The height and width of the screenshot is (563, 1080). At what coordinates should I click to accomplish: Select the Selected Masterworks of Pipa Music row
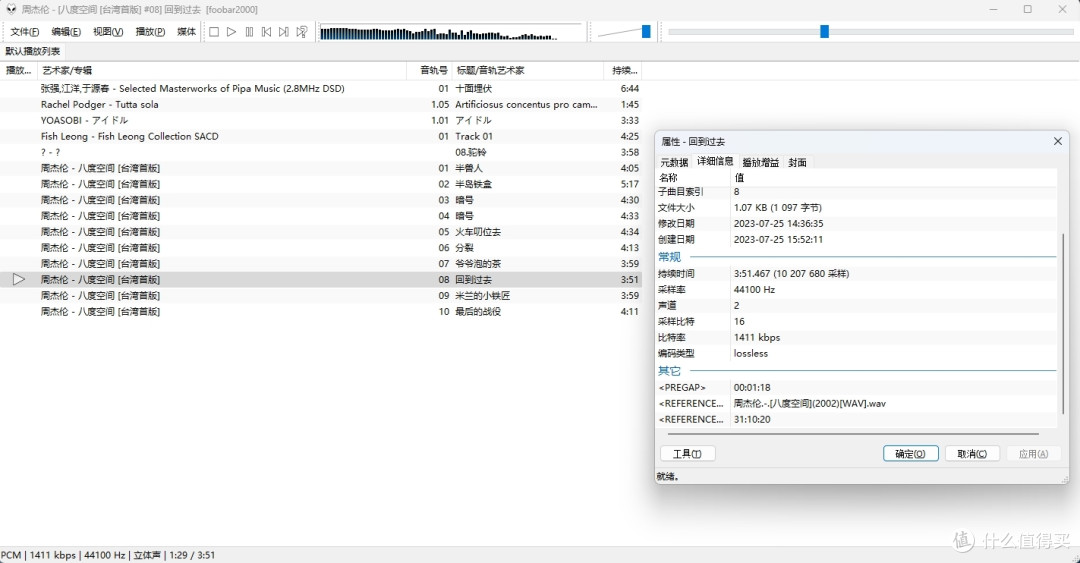pos(321,88)
